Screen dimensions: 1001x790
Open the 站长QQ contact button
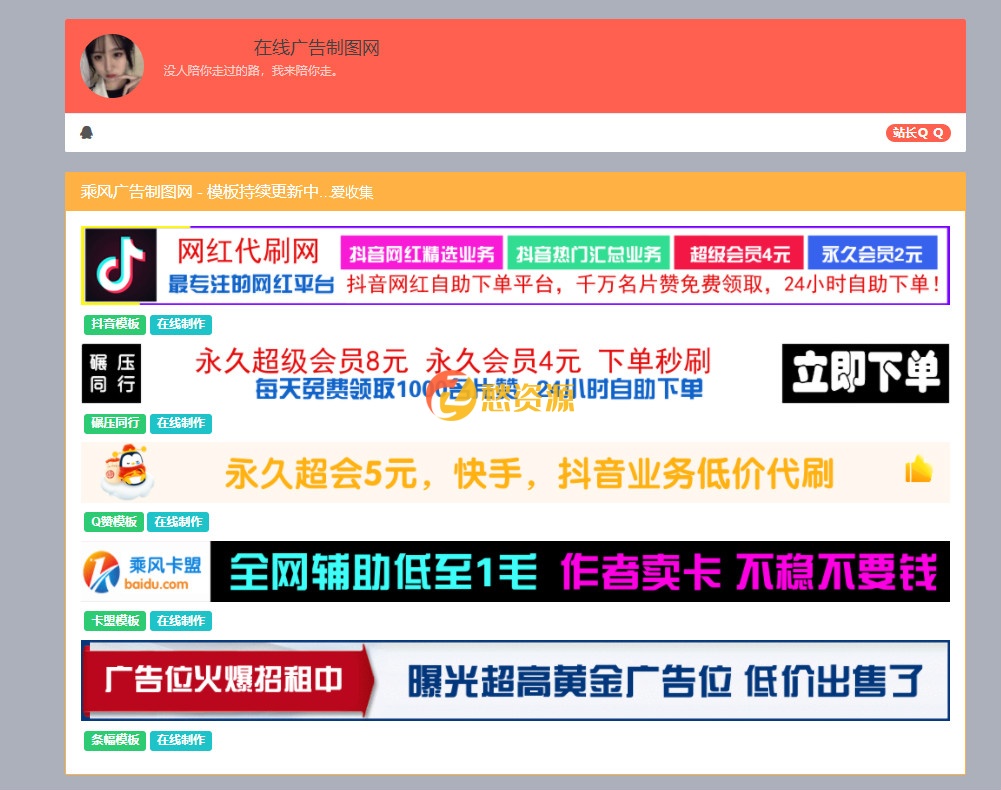[x=917, y=133]
